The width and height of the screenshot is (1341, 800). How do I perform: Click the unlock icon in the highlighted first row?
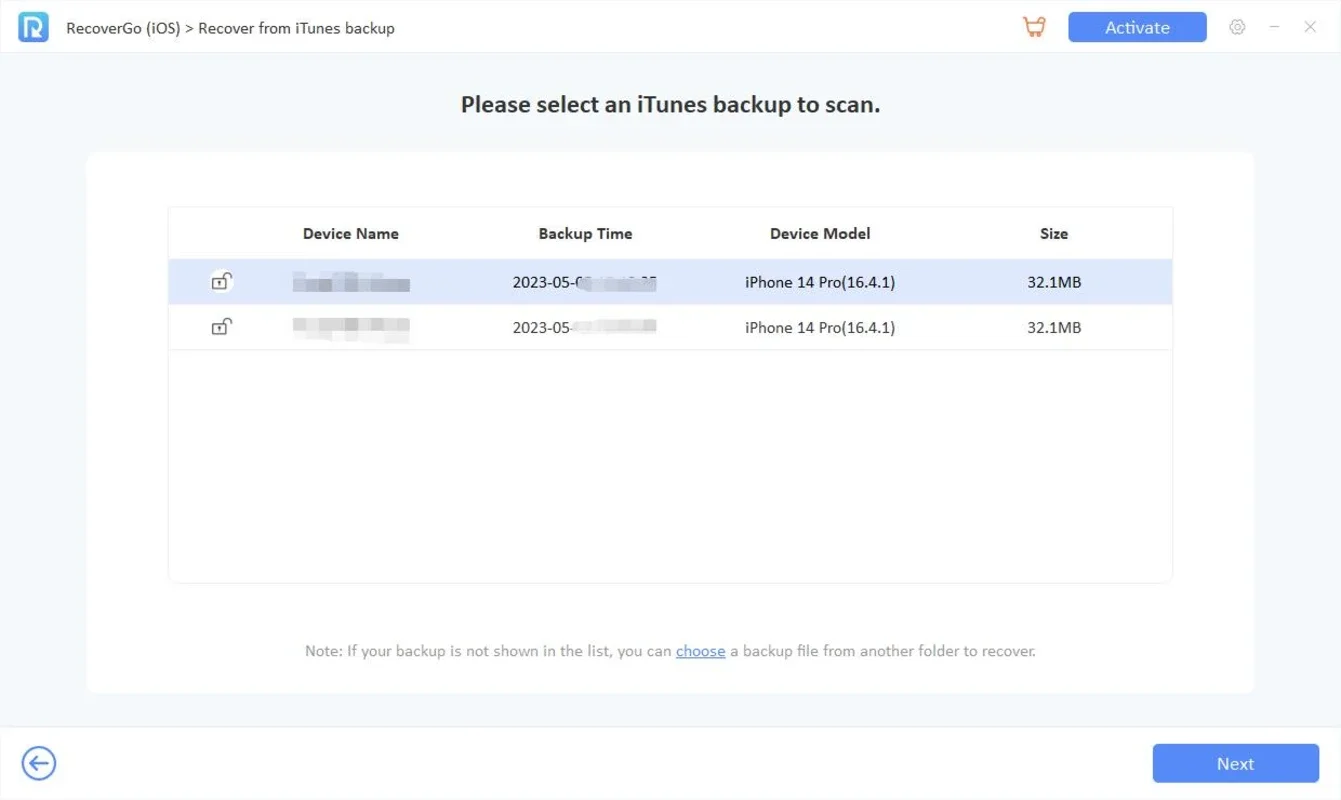coord(221,282)
